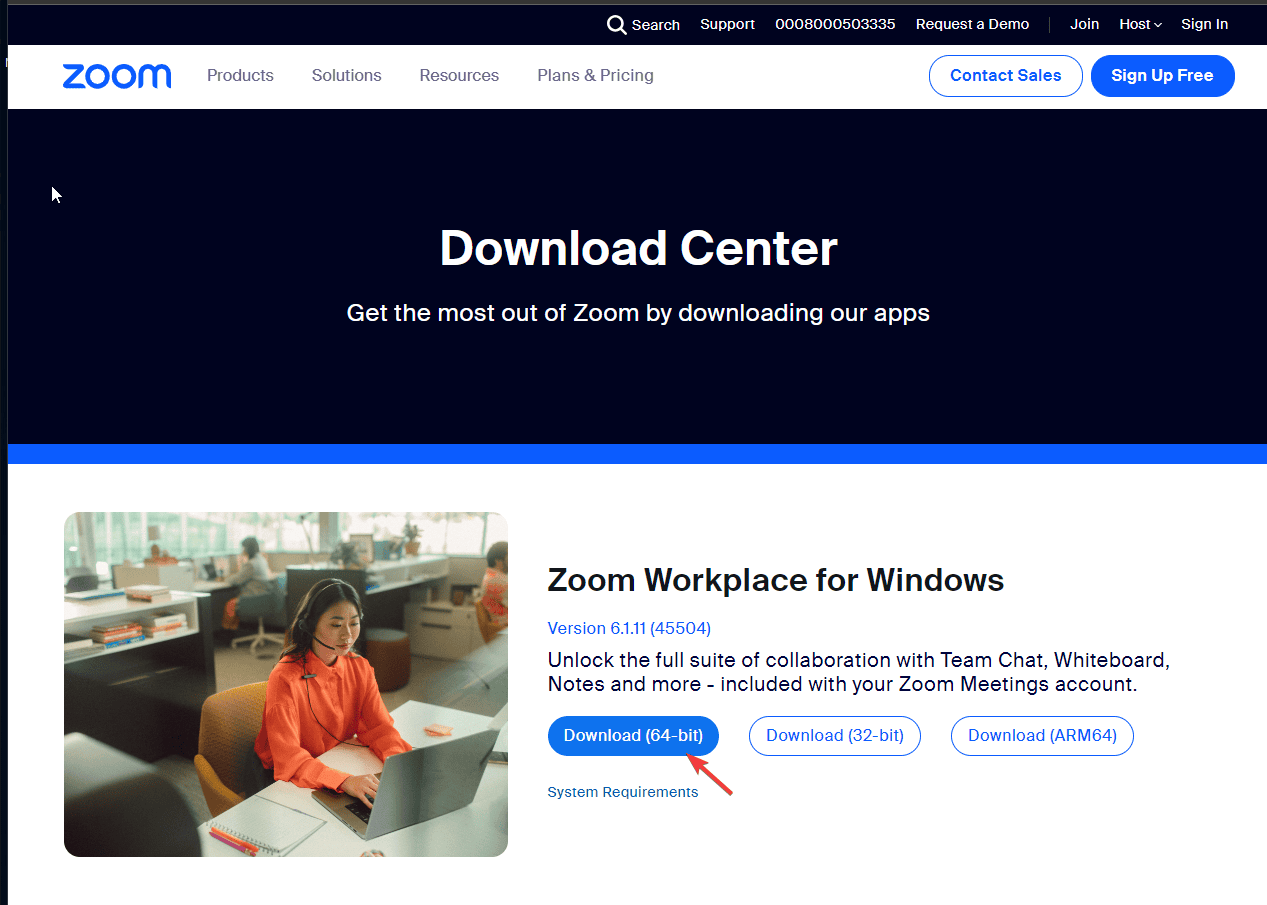The height and width of the screenshot is (905, 1267).
Task: Click the 'Get the most out of Zoom' subtitle
Action: coord(638,313)
